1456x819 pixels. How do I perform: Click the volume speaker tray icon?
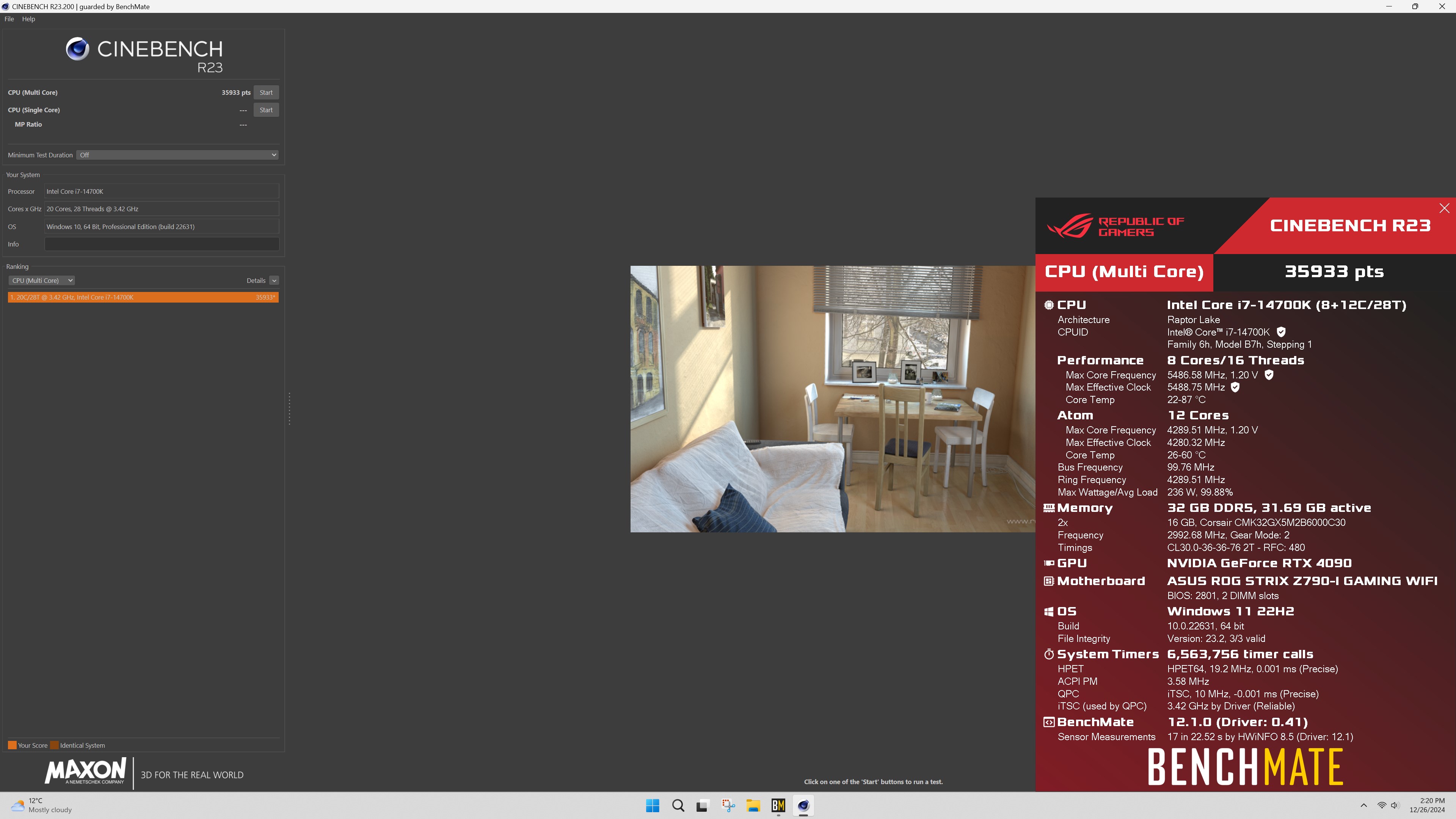tap(1395, 806)
